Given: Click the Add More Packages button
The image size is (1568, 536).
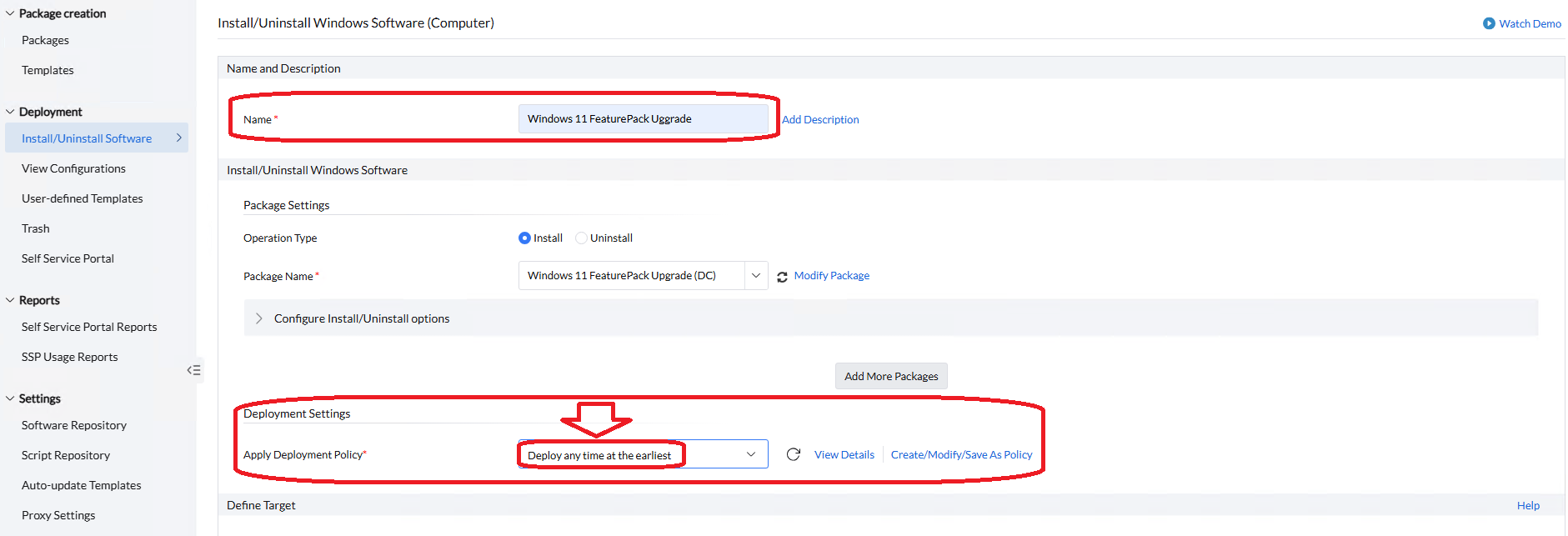Looking at the screenshot, I should tap(891, 376).
